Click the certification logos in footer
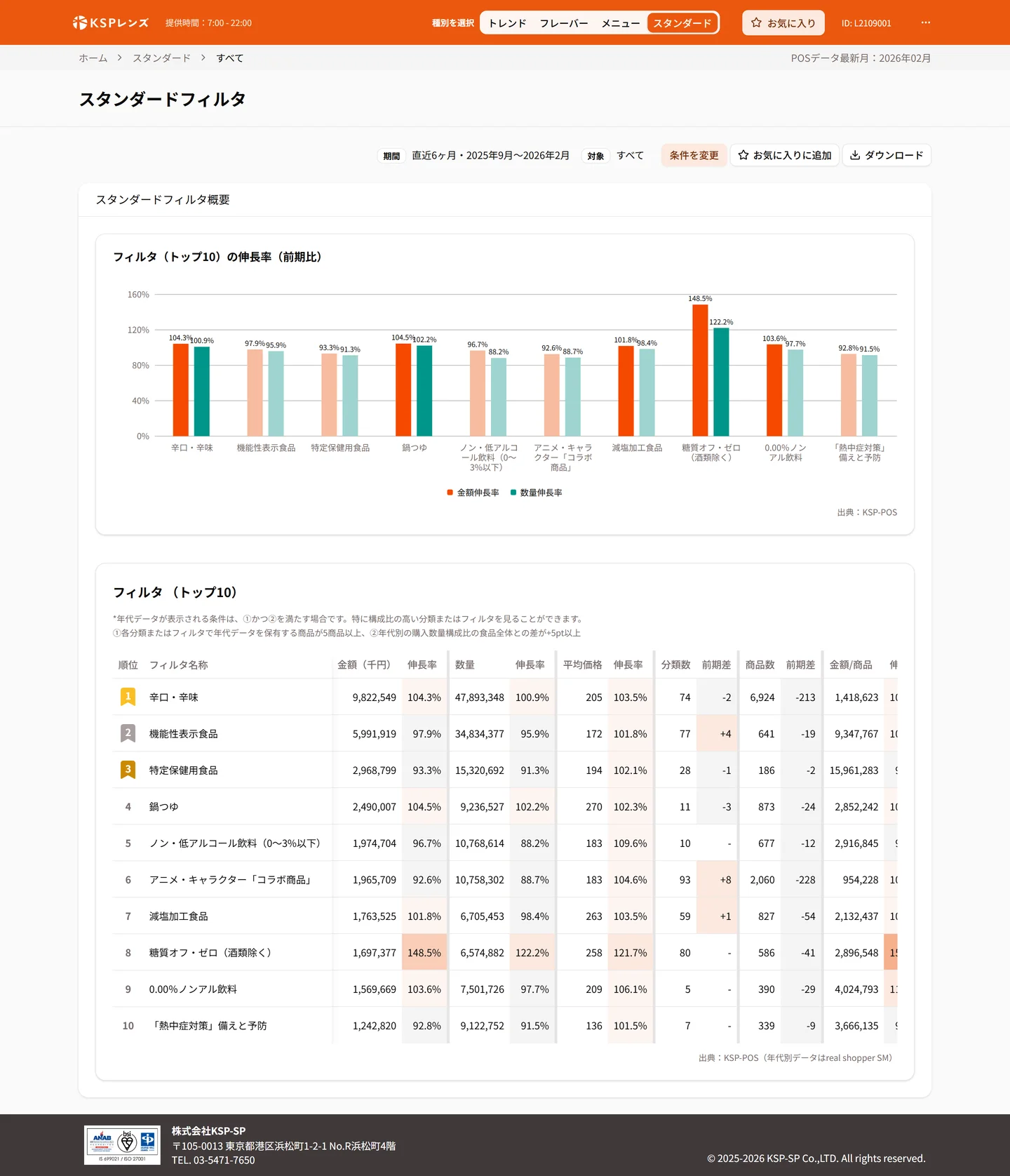The width and height of the screenshot is (1010, 1176). 122,1145
